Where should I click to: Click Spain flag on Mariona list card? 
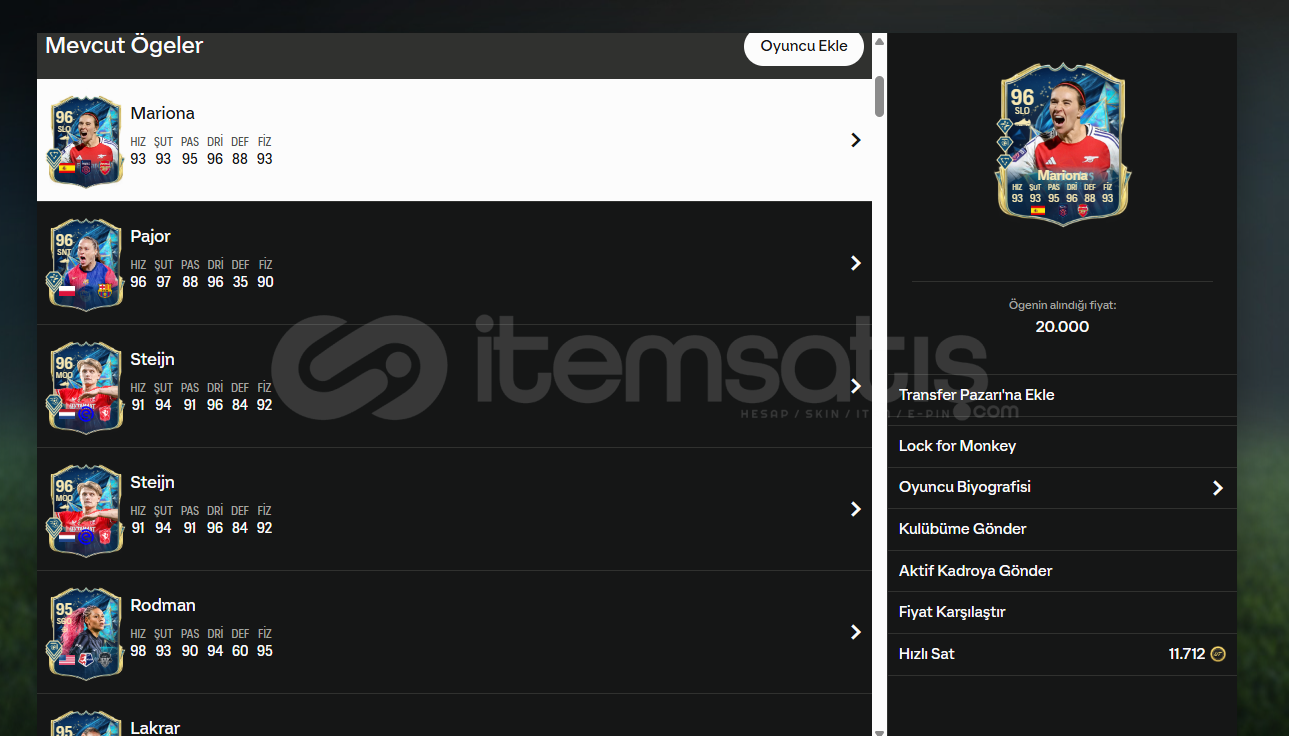click(67, 169)
